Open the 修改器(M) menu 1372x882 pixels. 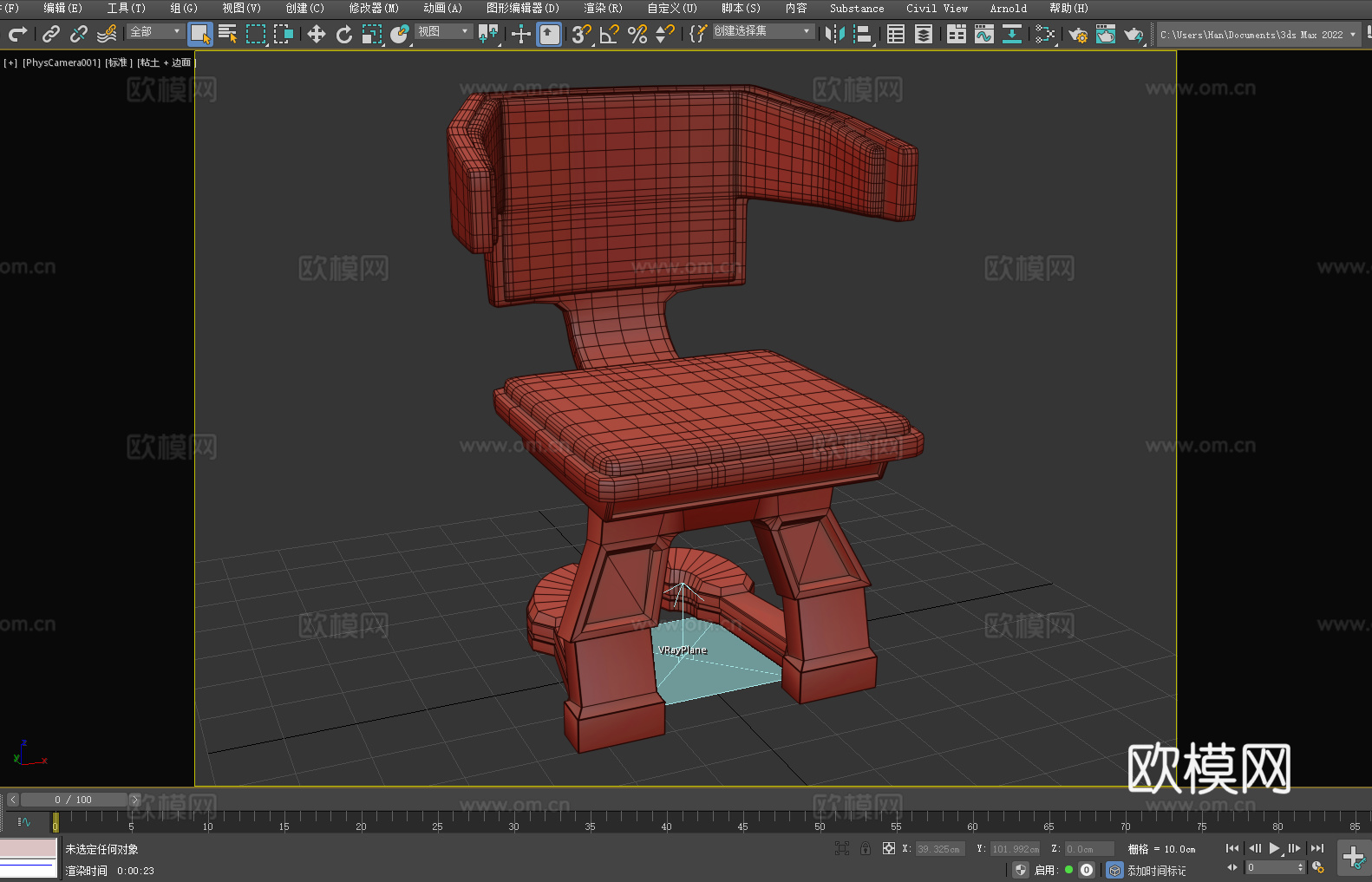[374, 8]
